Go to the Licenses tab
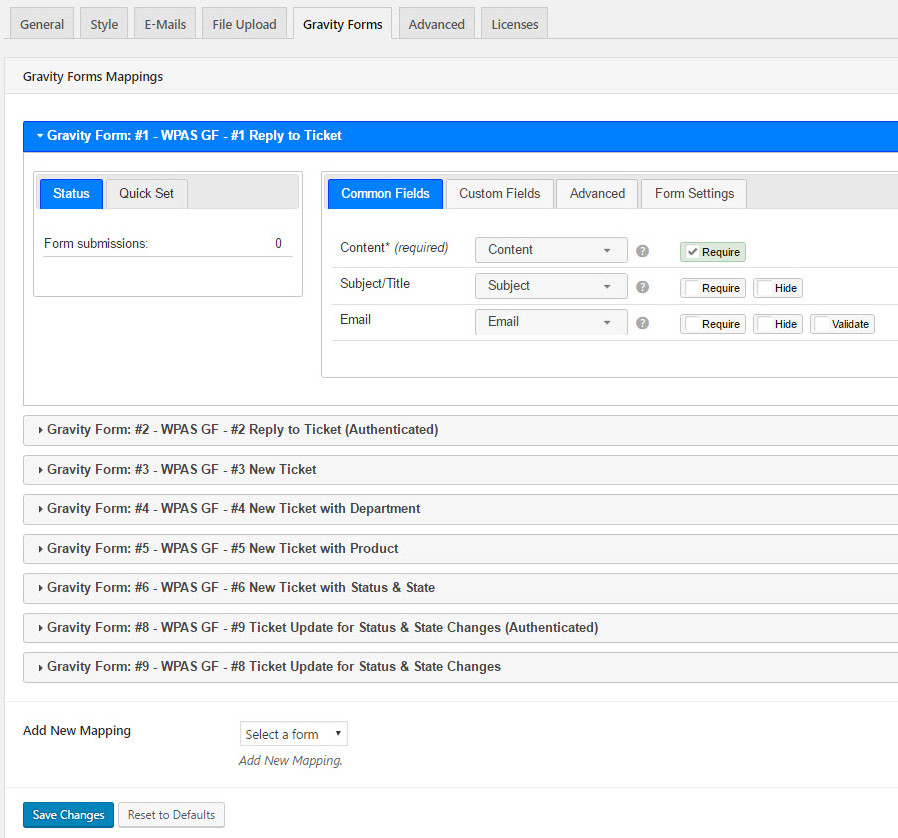The width and height of the screenshot is (898, 838). point(514,24)
